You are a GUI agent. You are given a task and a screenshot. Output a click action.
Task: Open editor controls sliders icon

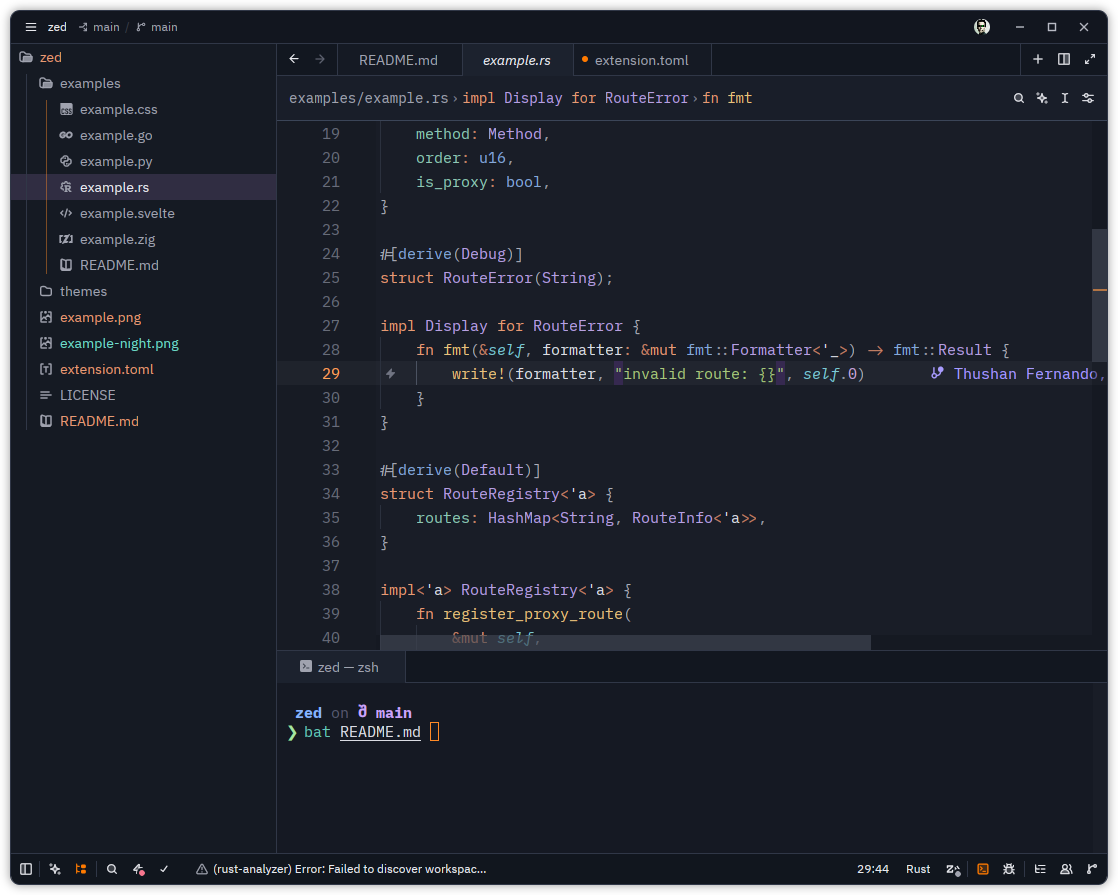(1088, 98)
